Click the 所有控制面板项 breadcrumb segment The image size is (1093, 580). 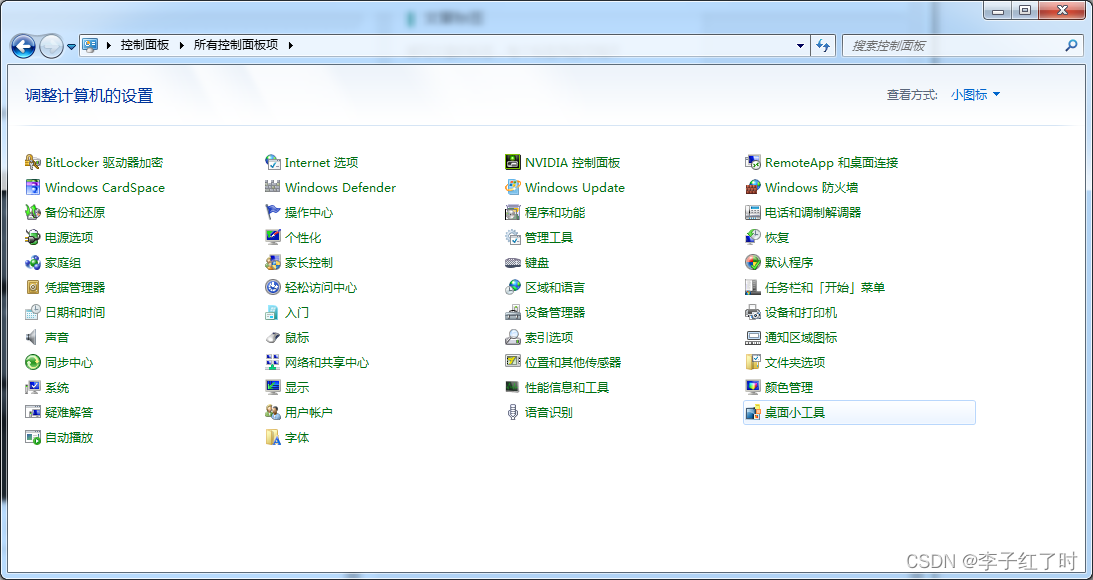[236, 45]
